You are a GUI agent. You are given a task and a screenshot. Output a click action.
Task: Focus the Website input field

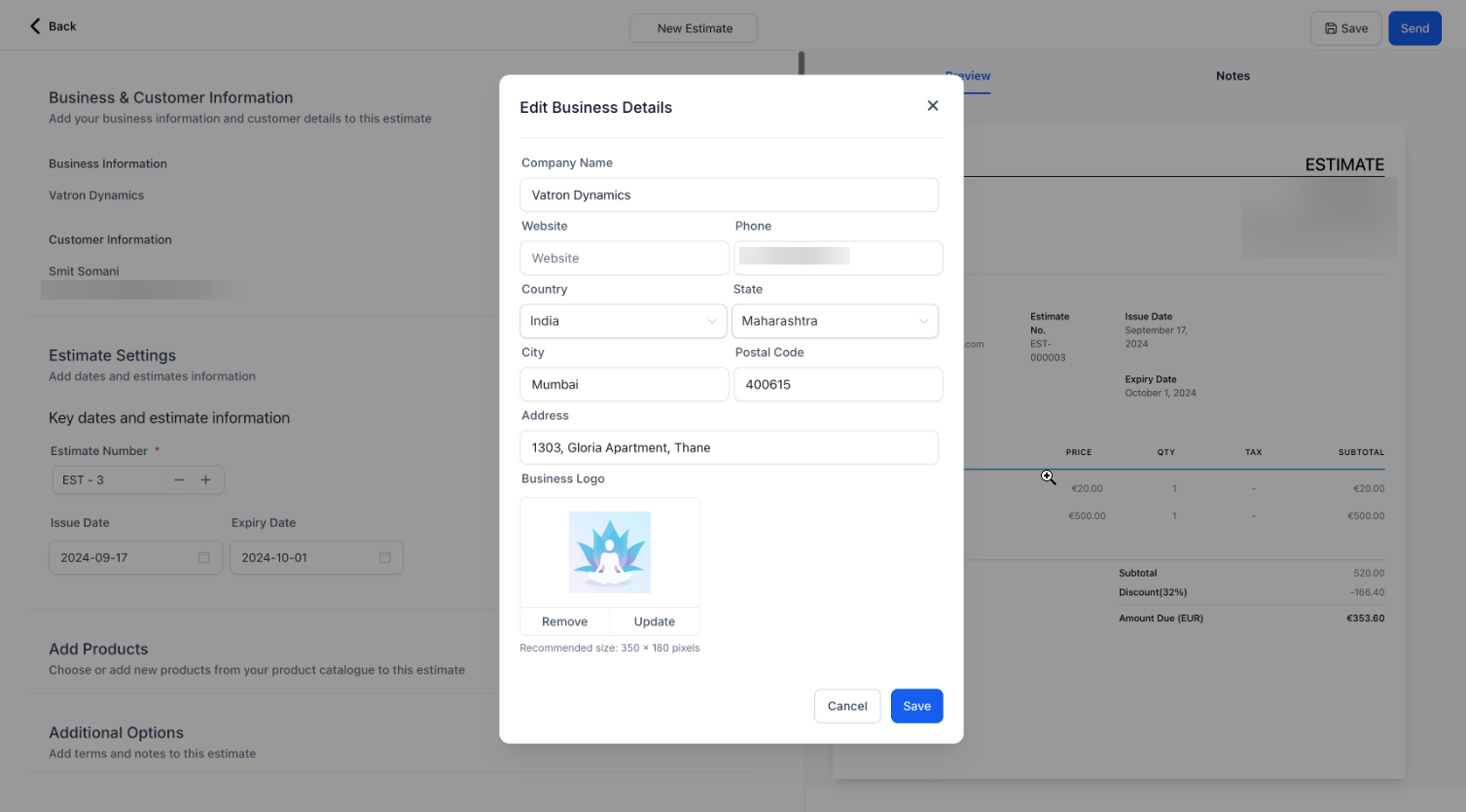click(x=624, y=259)
